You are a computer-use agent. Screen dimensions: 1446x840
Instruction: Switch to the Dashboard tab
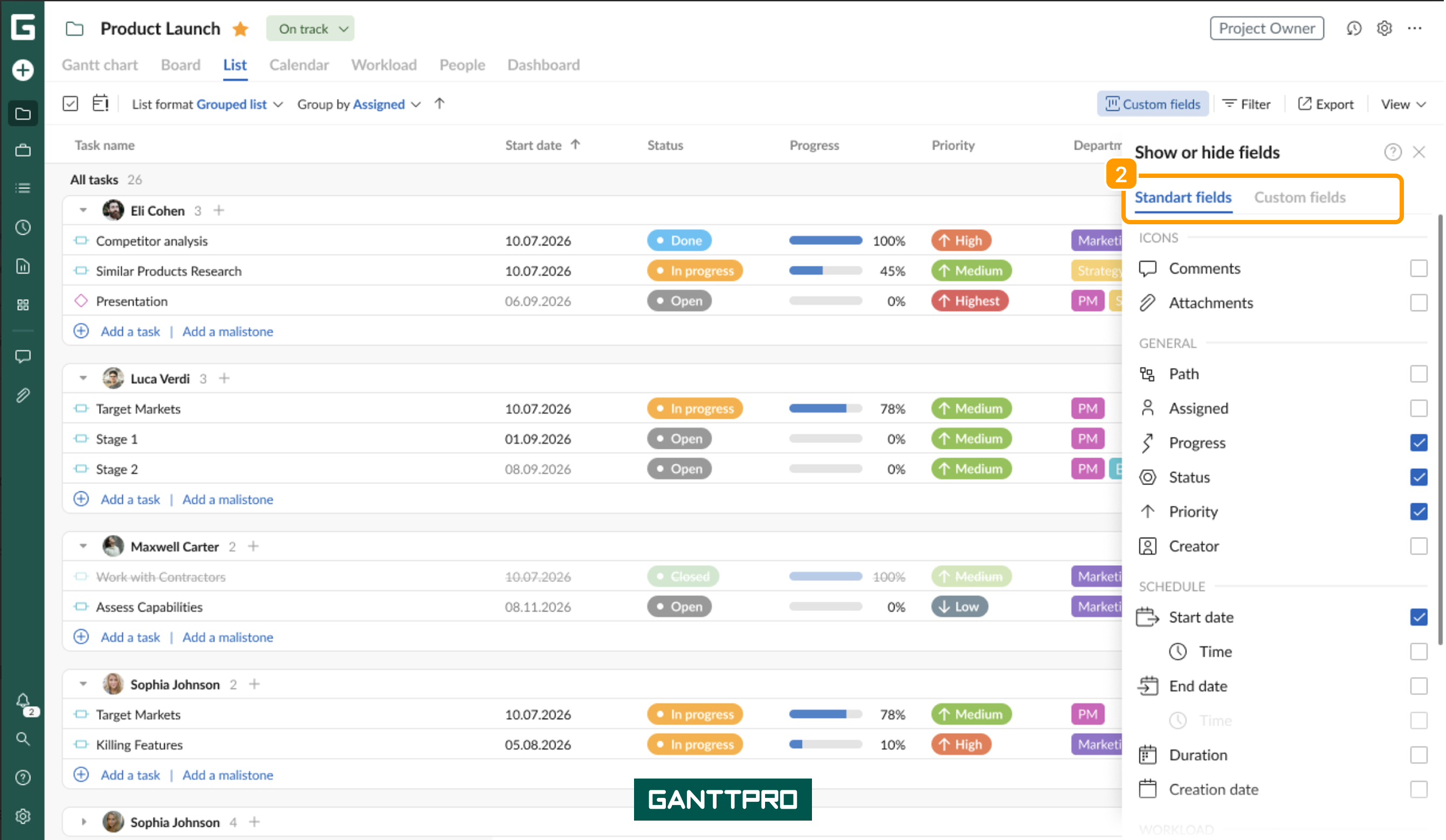coord(543,65)
